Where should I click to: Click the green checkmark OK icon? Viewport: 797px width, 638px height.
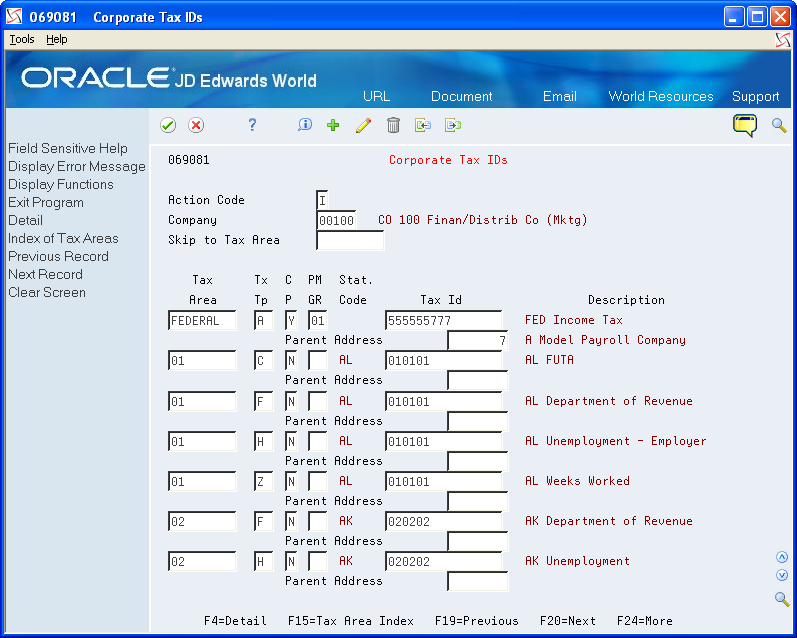168,125
